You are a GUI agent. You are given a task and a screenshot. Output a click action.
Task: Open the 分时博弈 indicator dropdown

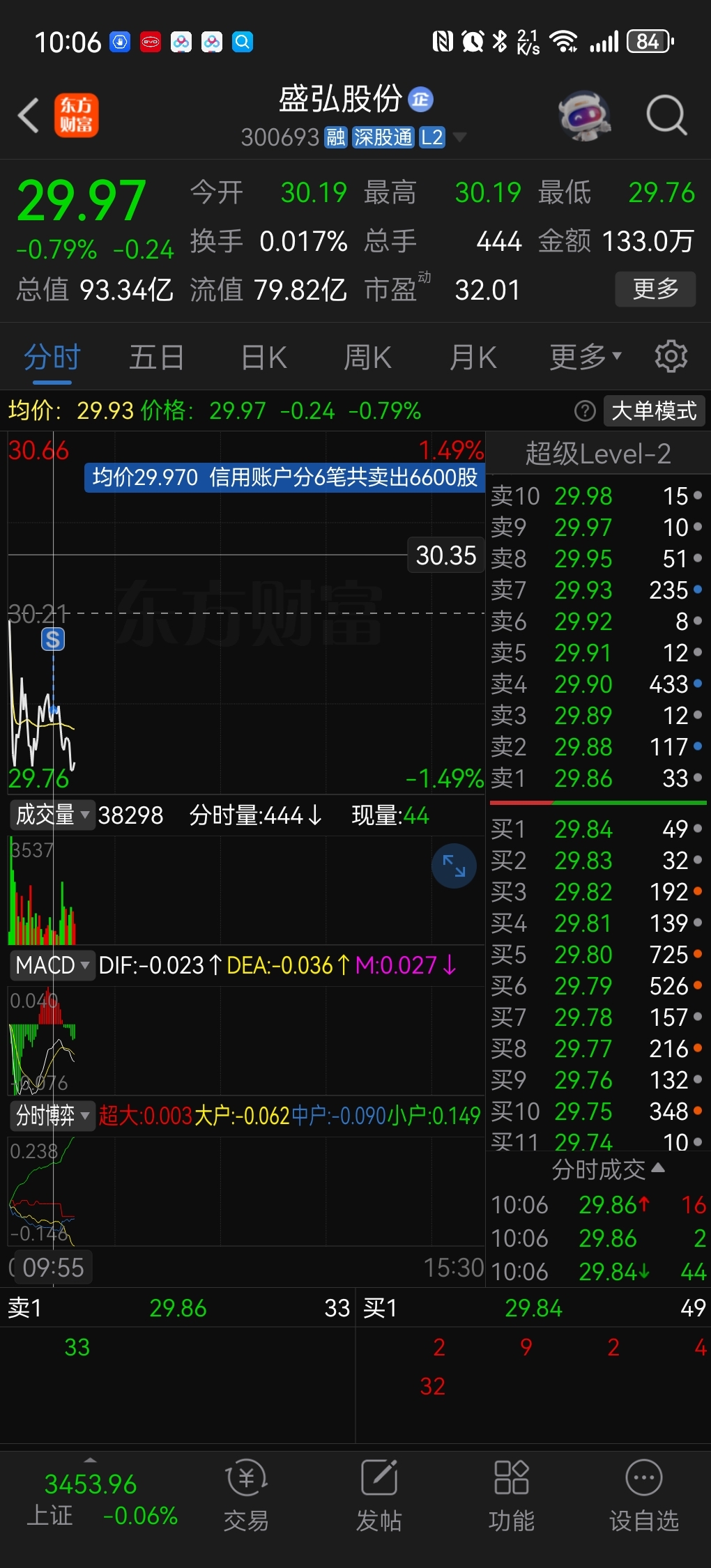[x=52, y=1116]
